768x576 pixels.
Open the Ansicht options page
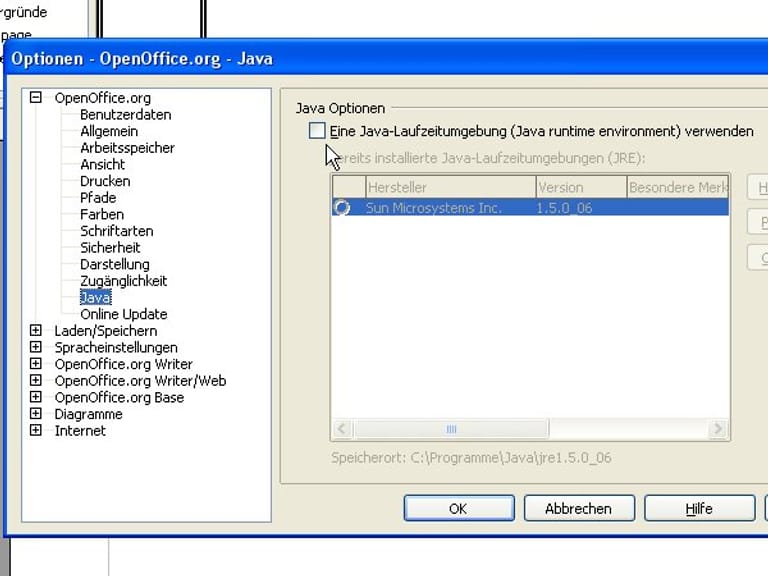(103, 165)
